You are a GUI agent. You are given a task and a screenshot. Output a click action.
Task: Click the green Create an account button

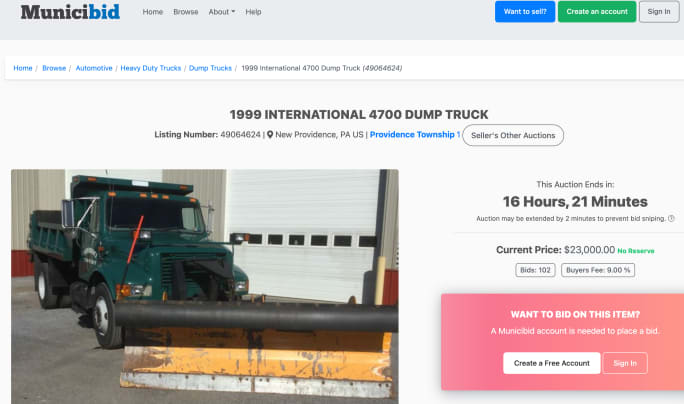coord(596,12)
